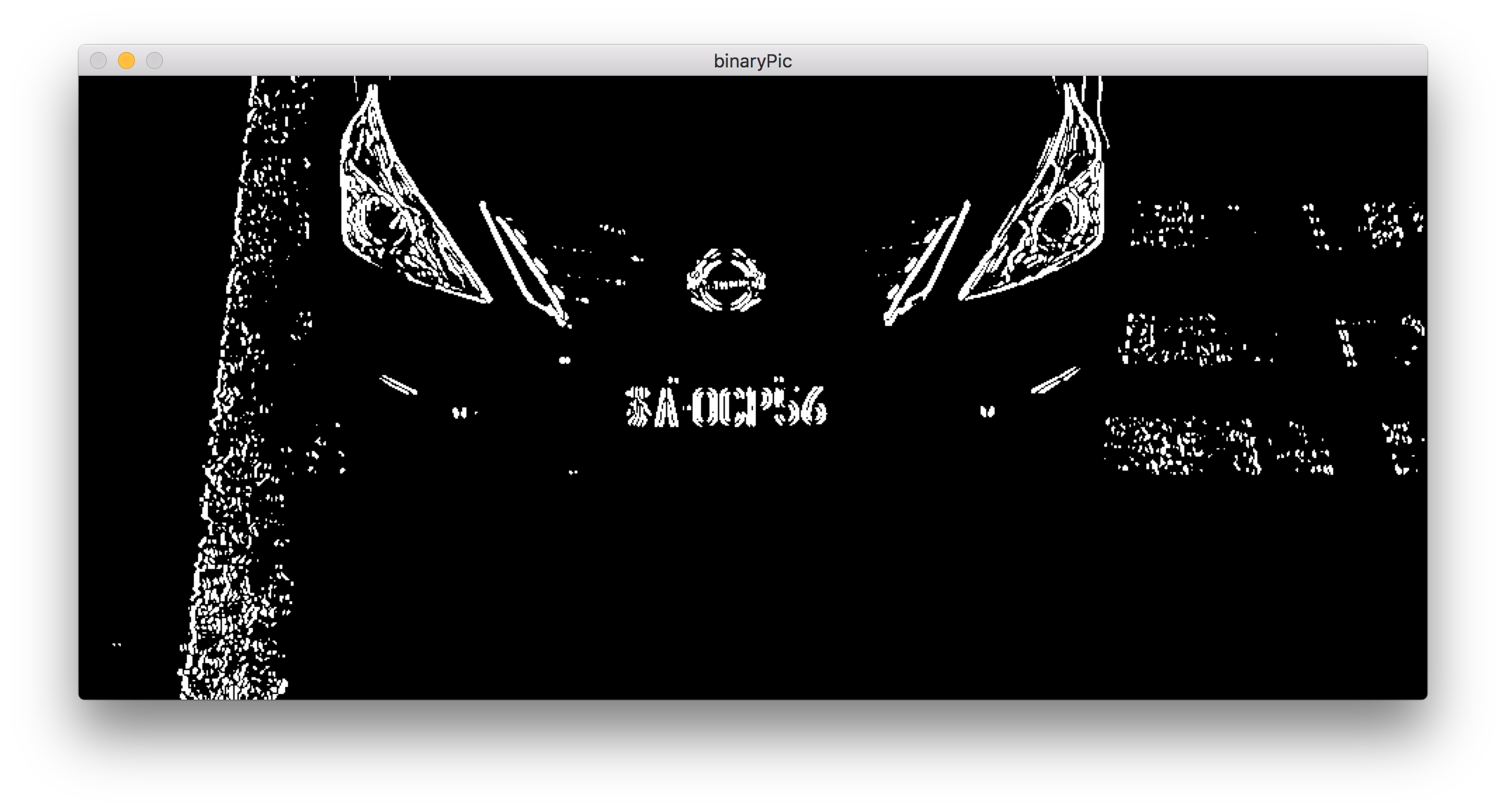Click the top noisy block at right edge
1506x812 pixels.
pyautogui.click(x=1275, y=225)
